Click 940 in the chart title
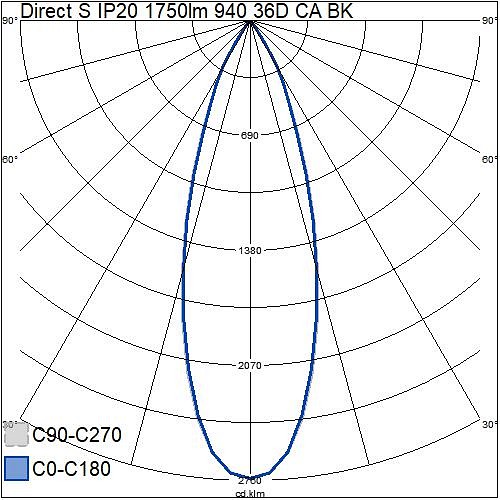Screen dimensions: 500x500 (x=231, y=11)
